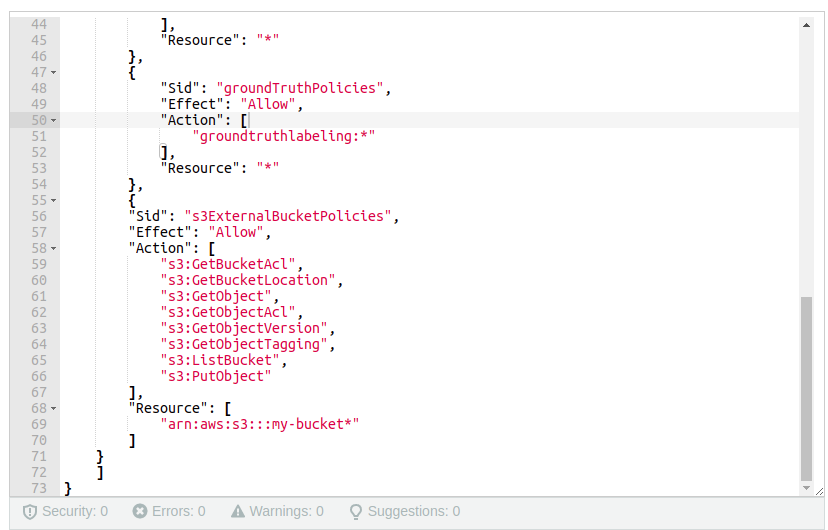The height and width of the screenshot is (530, 828).
Task: Collapse the code block at line 47
Action: [53, 72]
